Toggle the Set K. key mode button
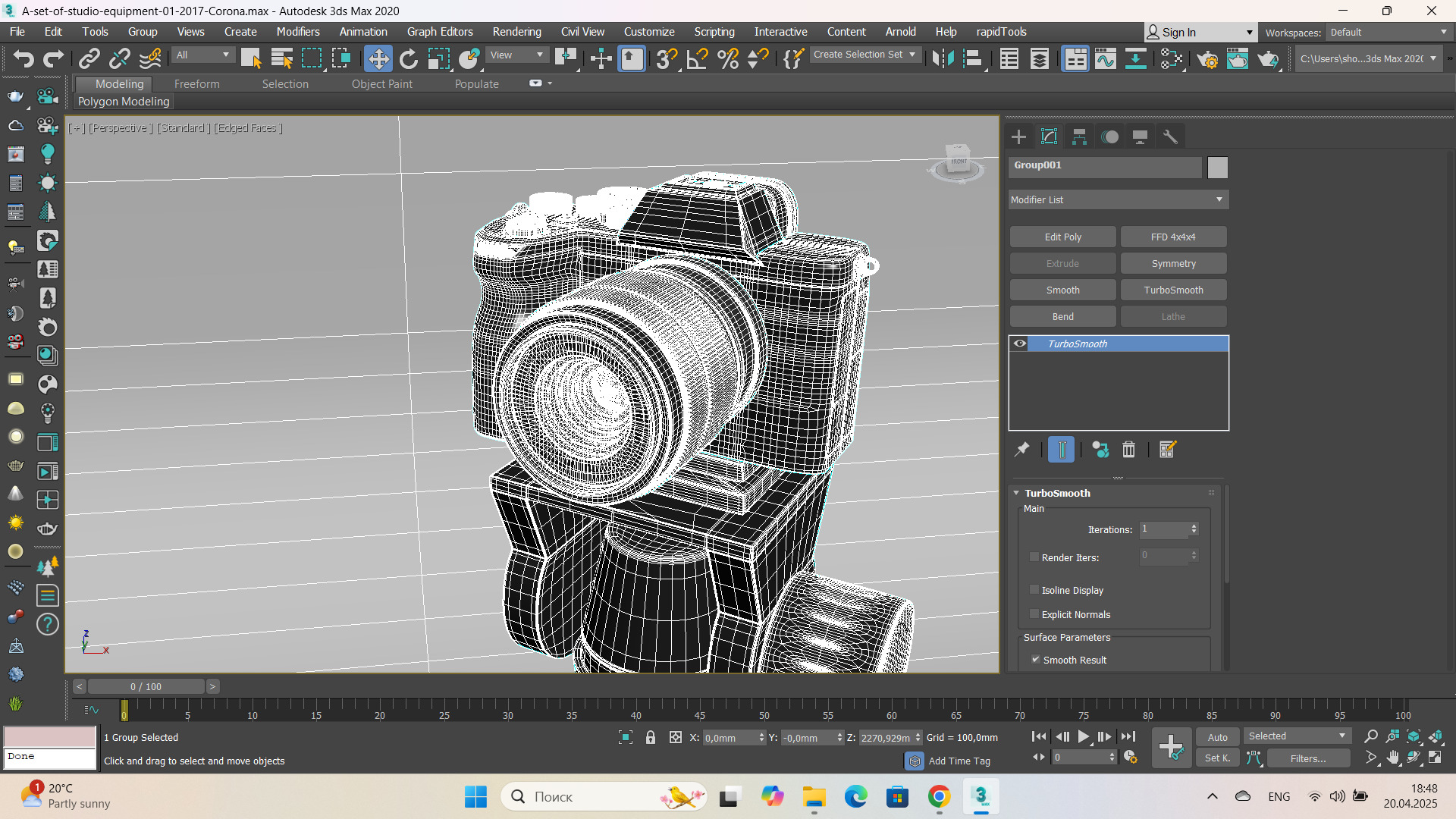 click(1217, 758)
